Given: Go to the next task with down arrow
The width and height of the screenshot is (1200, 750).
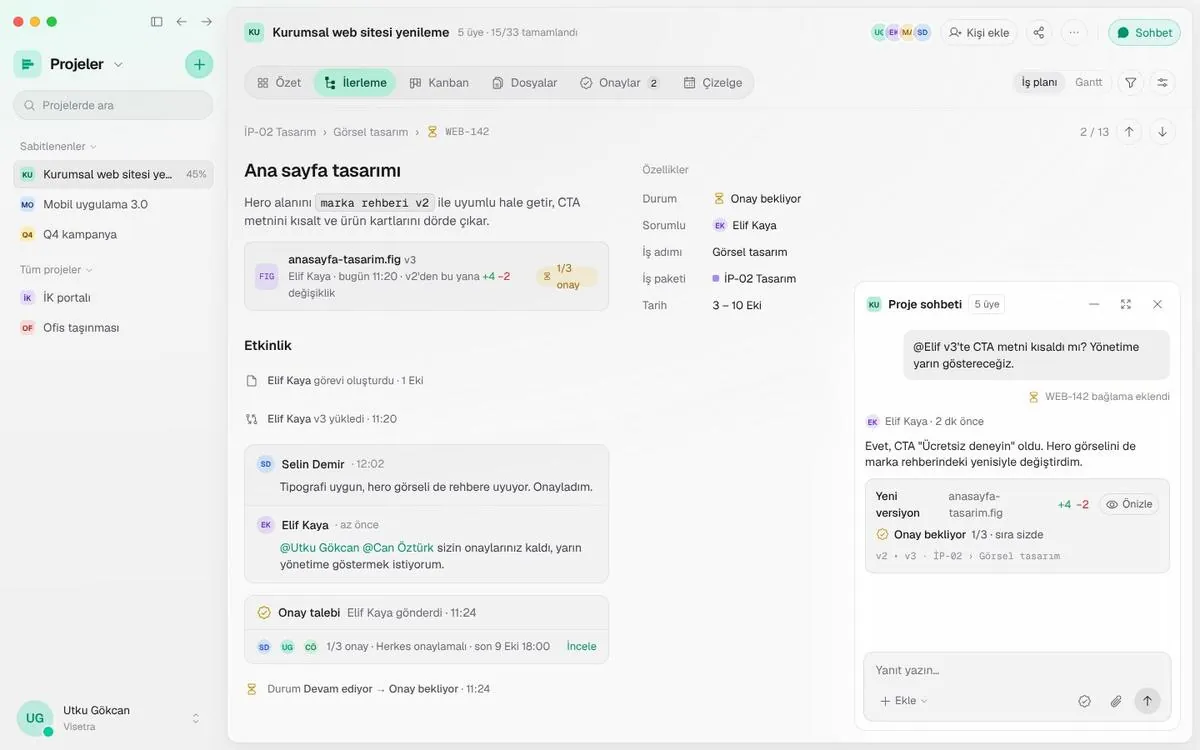Looking at the screenshot, I should pyautogui.click(x=1162, y=132).
